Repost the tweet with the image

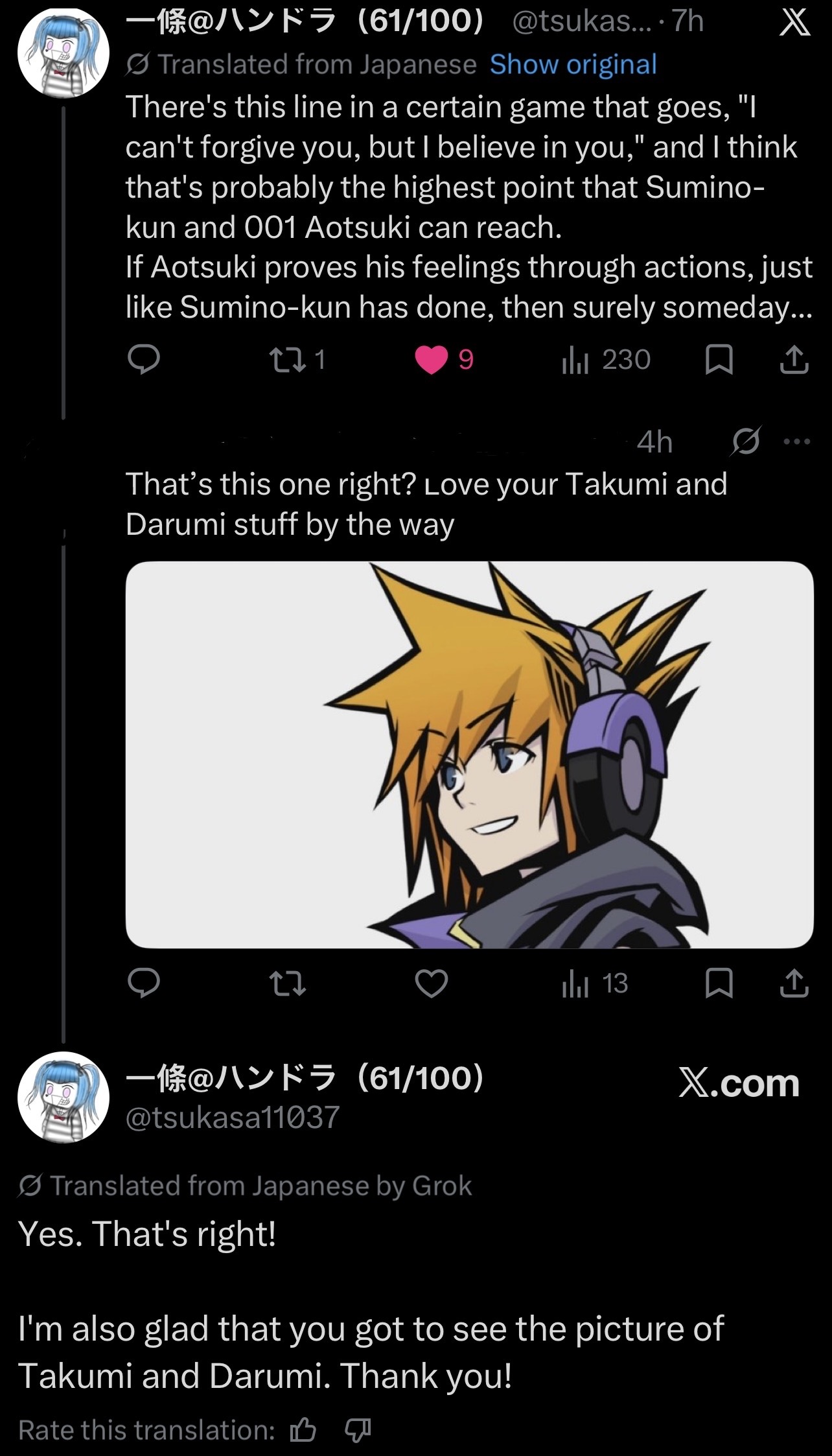[x=288, y=983]
